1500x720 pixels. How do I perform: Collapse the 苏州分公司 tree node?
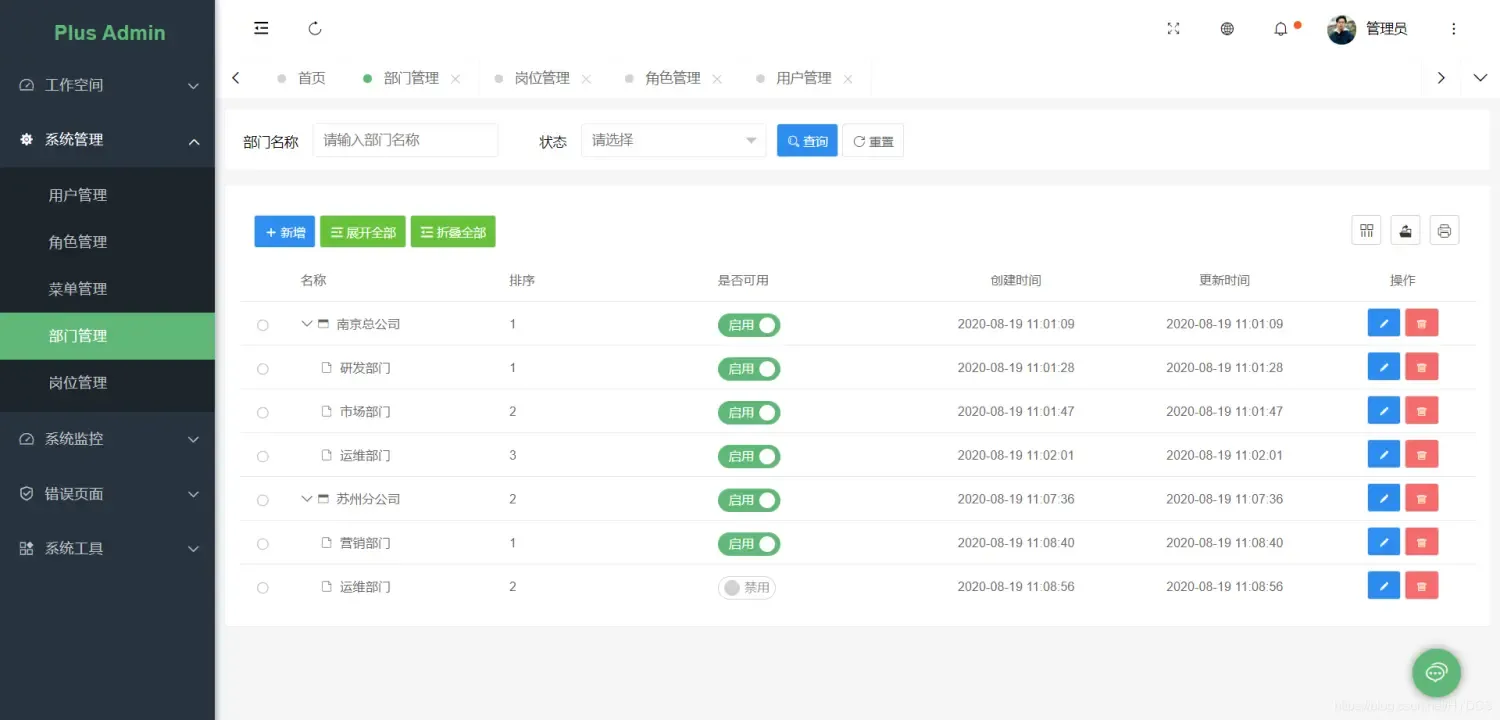coord(306,499)
